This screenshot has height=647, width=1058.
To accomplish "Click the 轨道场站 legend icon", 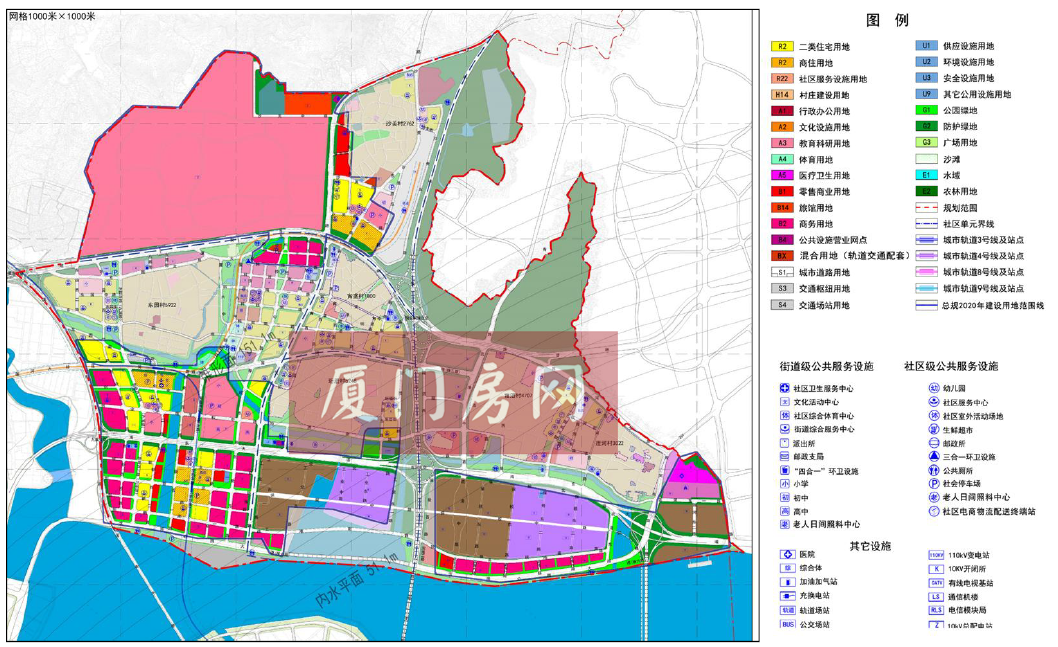I will tap(787, 610).
